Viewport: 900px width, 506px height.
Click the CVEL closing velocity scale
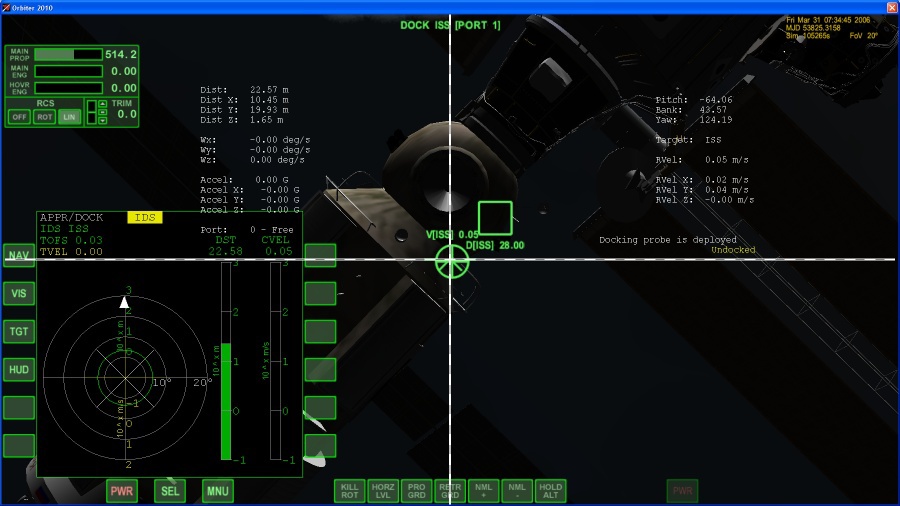276,361
